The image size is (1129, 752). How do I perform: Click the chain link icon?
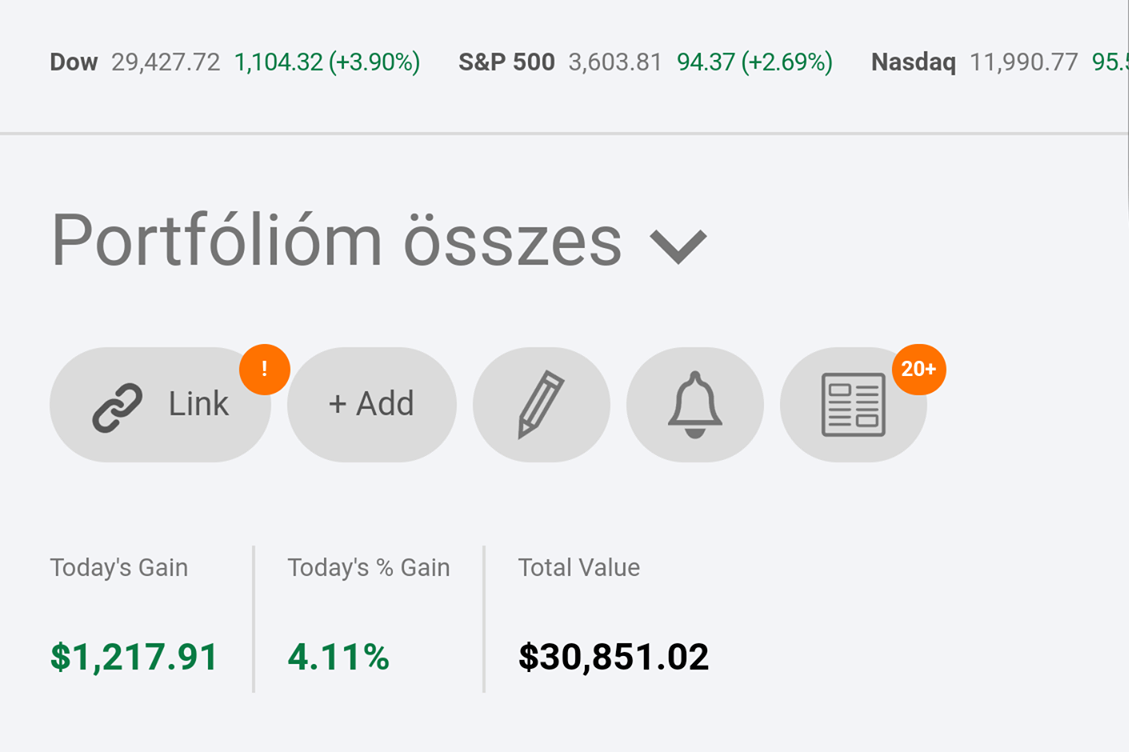(117, 405)
